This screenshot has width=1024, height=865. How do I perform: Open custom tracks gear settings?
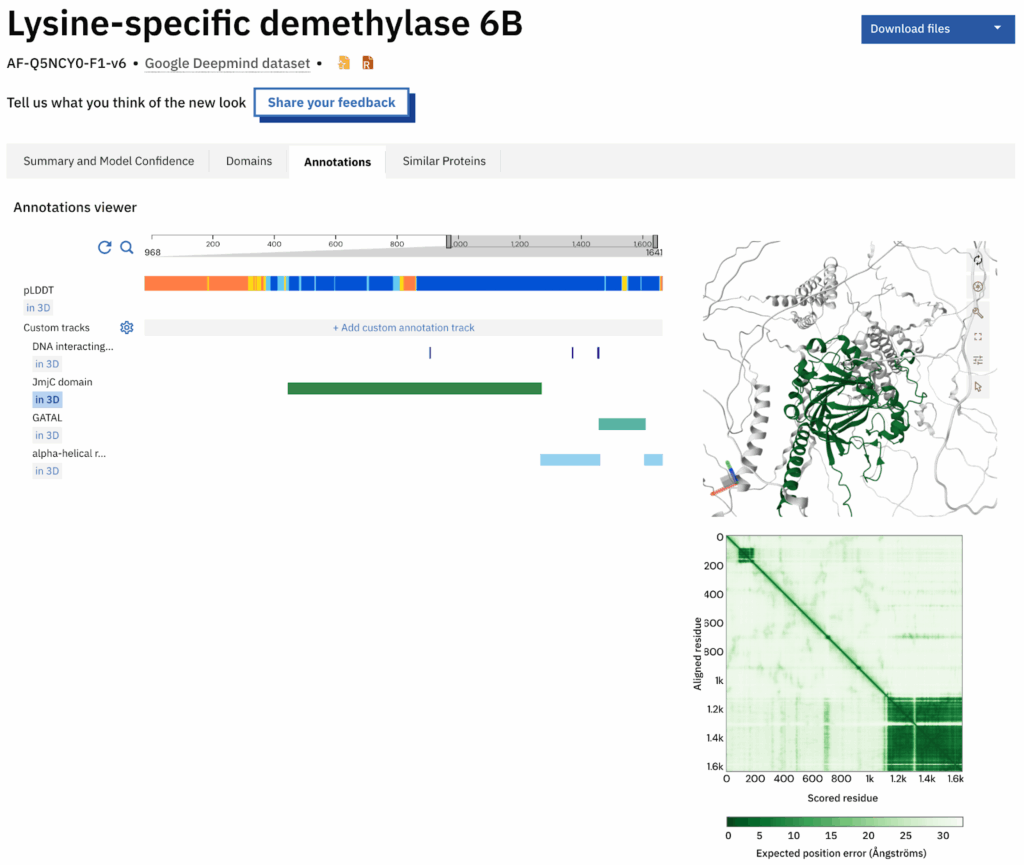tap(127, 327)
